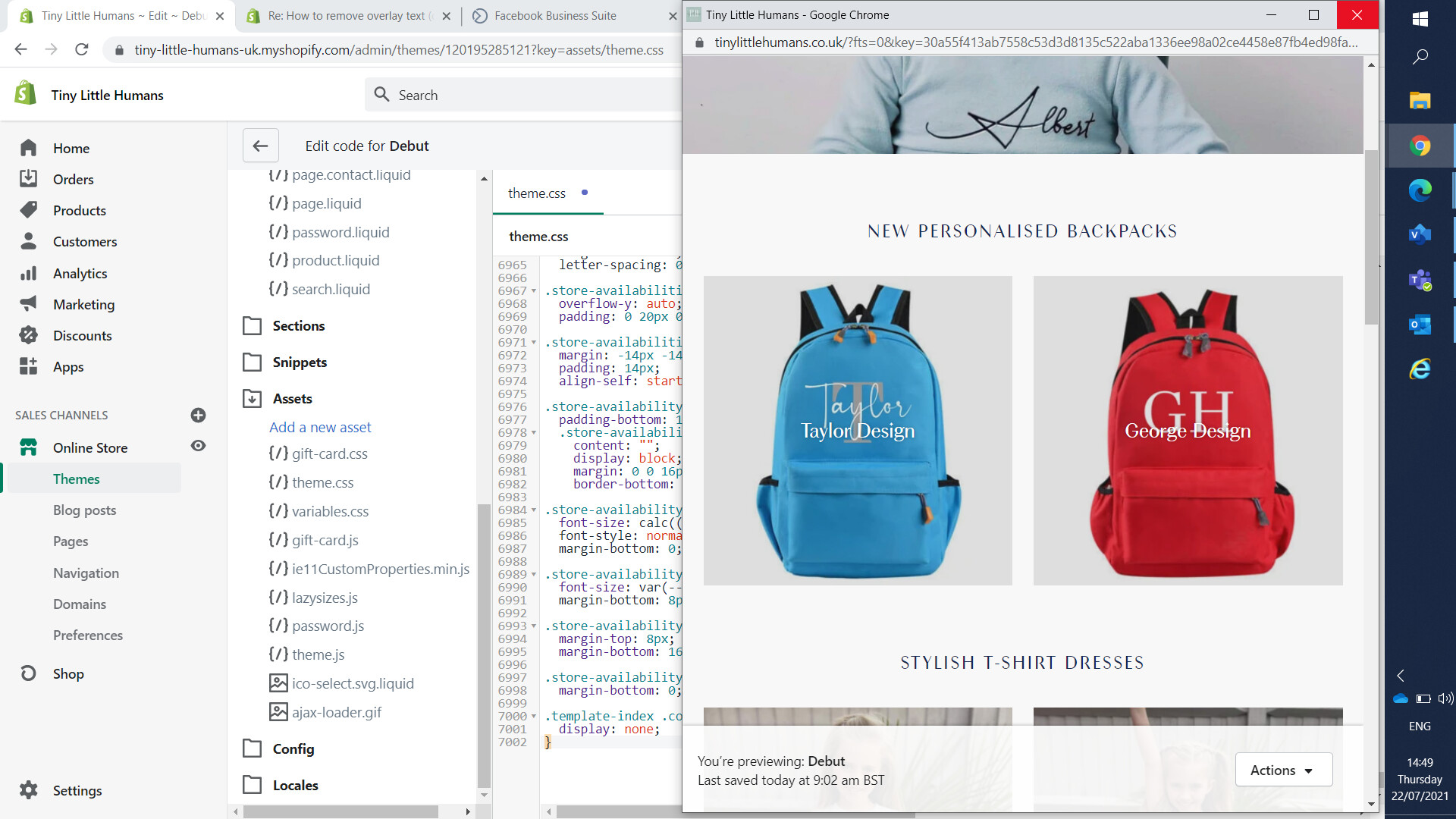Viewport: 1456px width, 819px height.
Task: Switch to Facebook Business Suite tab
Action: coord(555,16)
